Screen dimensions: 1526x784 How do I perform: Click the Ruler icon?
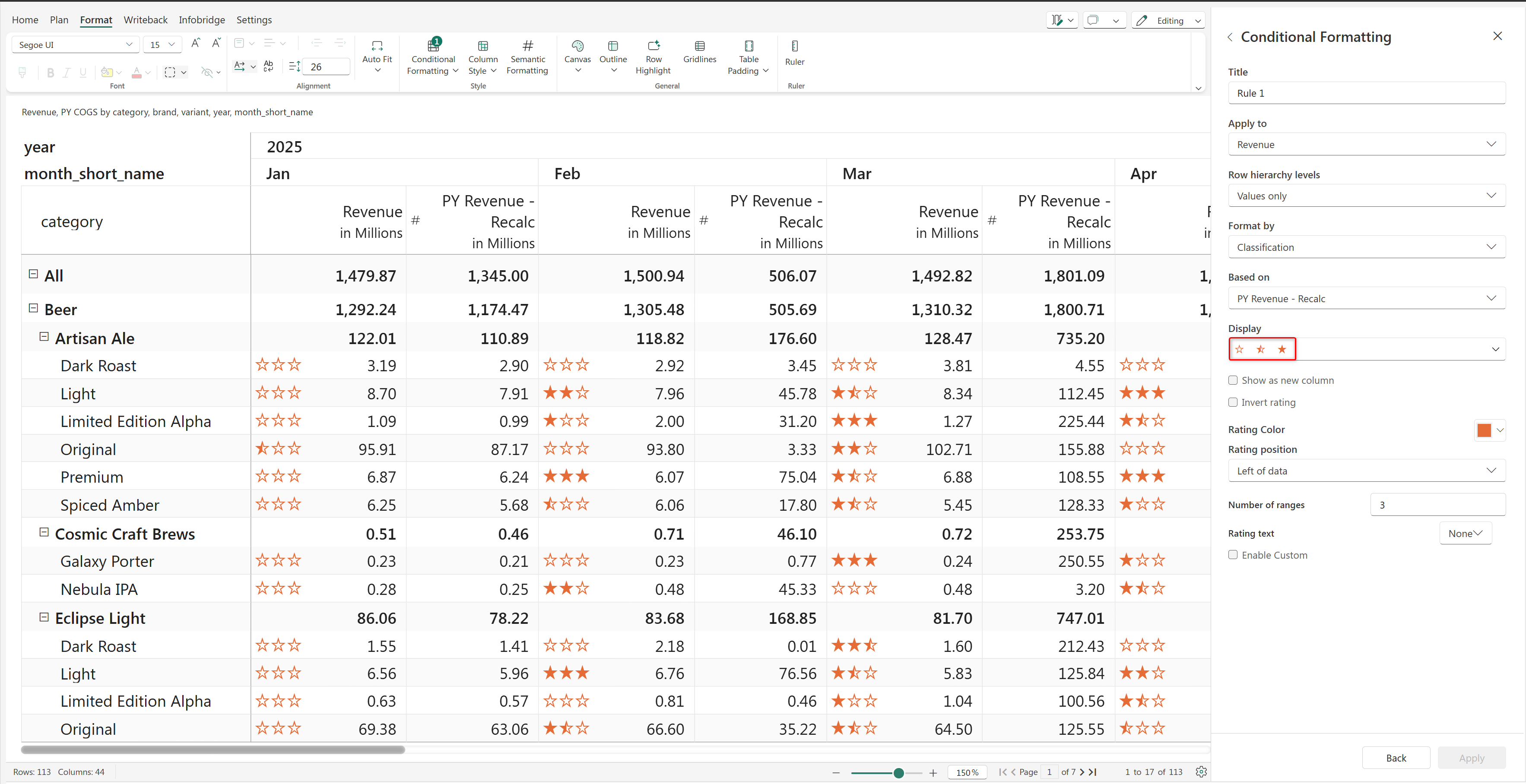(794, 46)
